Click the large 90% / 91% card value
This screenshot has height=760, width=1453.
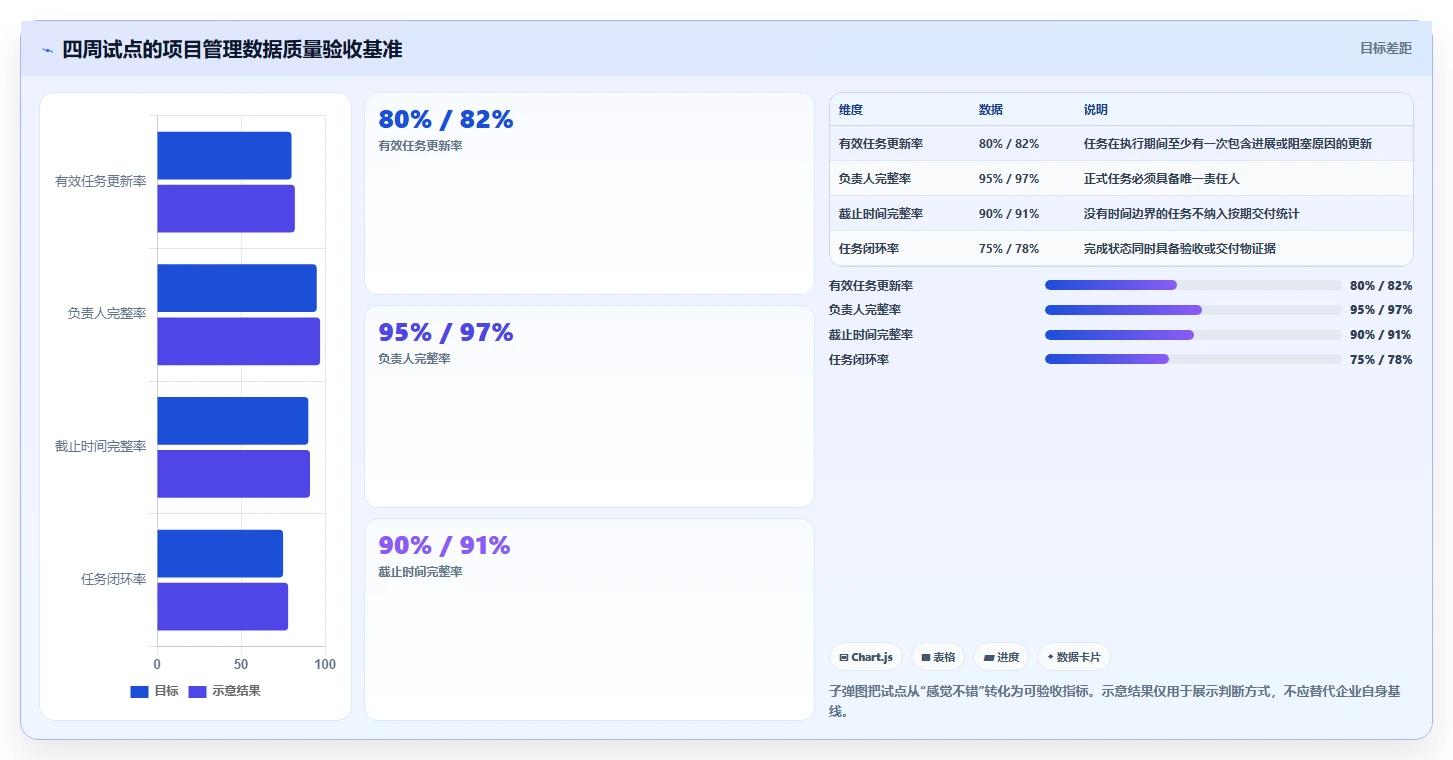click(x=444, y=546)
